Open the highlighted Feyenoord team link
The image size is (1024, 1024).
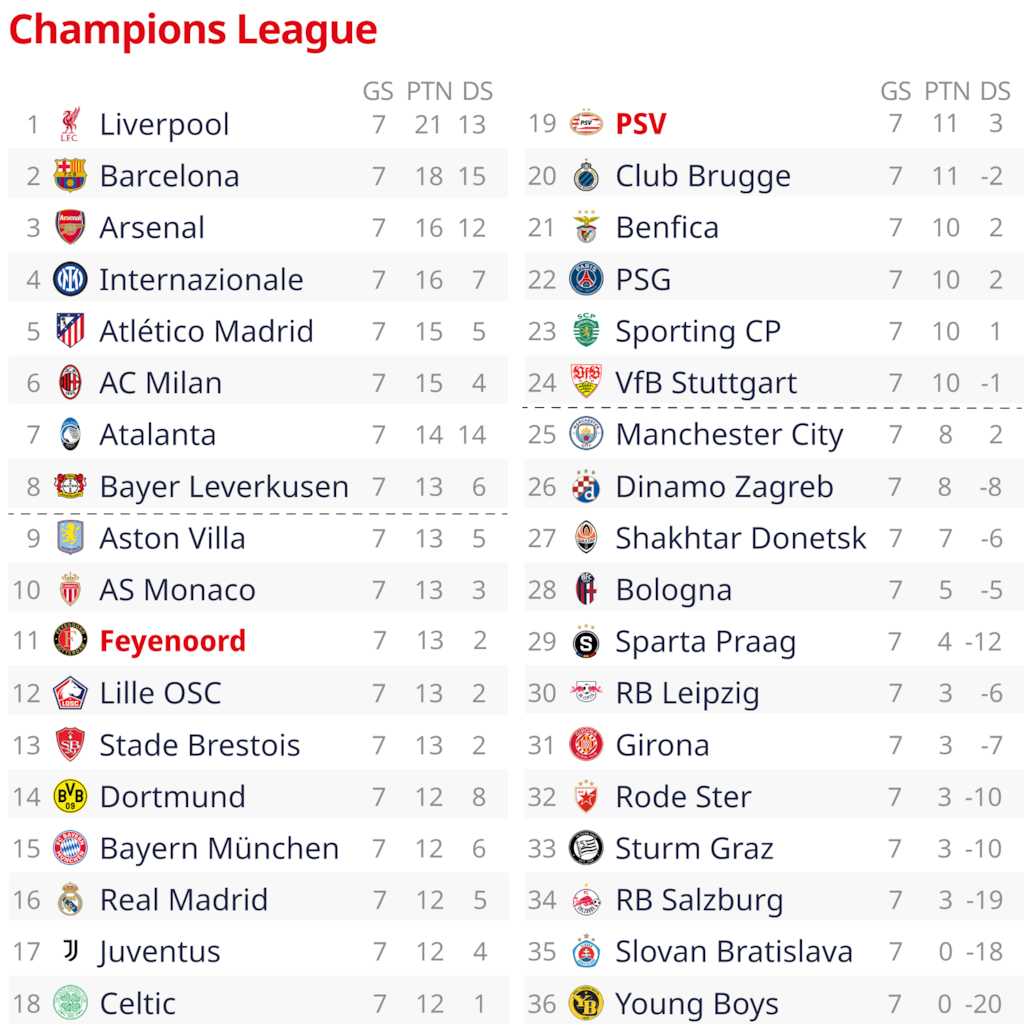pos(172,641)
